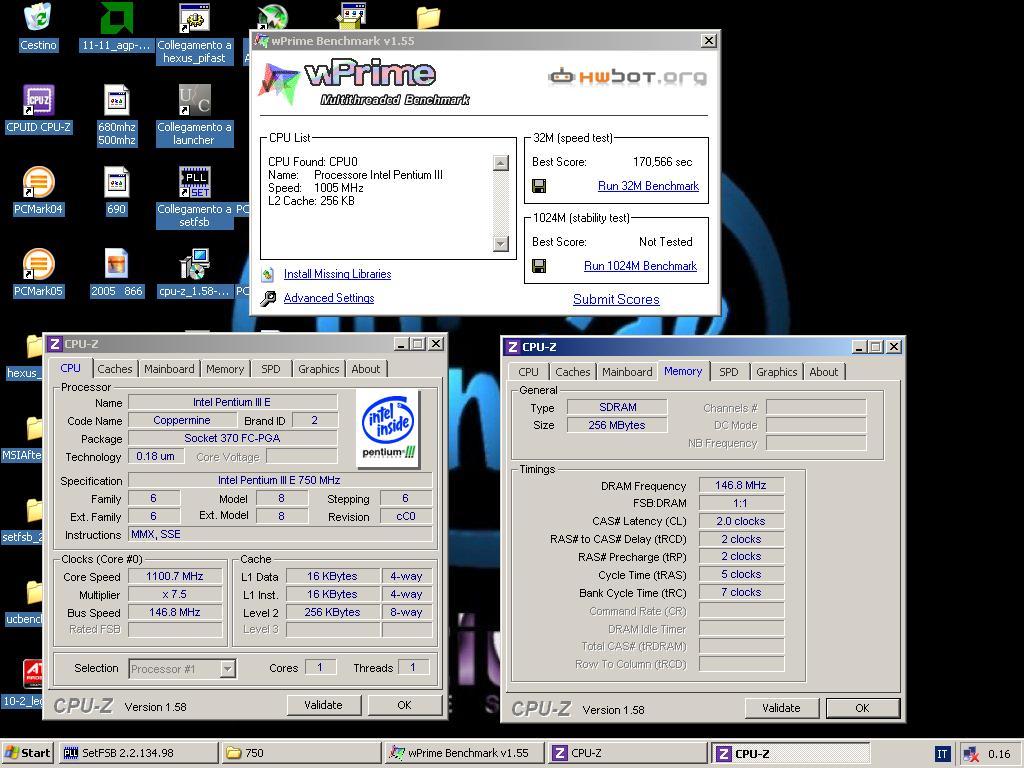Launch PCMark05 desktop icon
The height and width of the screenshot is (768, 1024).
point(39,264)
